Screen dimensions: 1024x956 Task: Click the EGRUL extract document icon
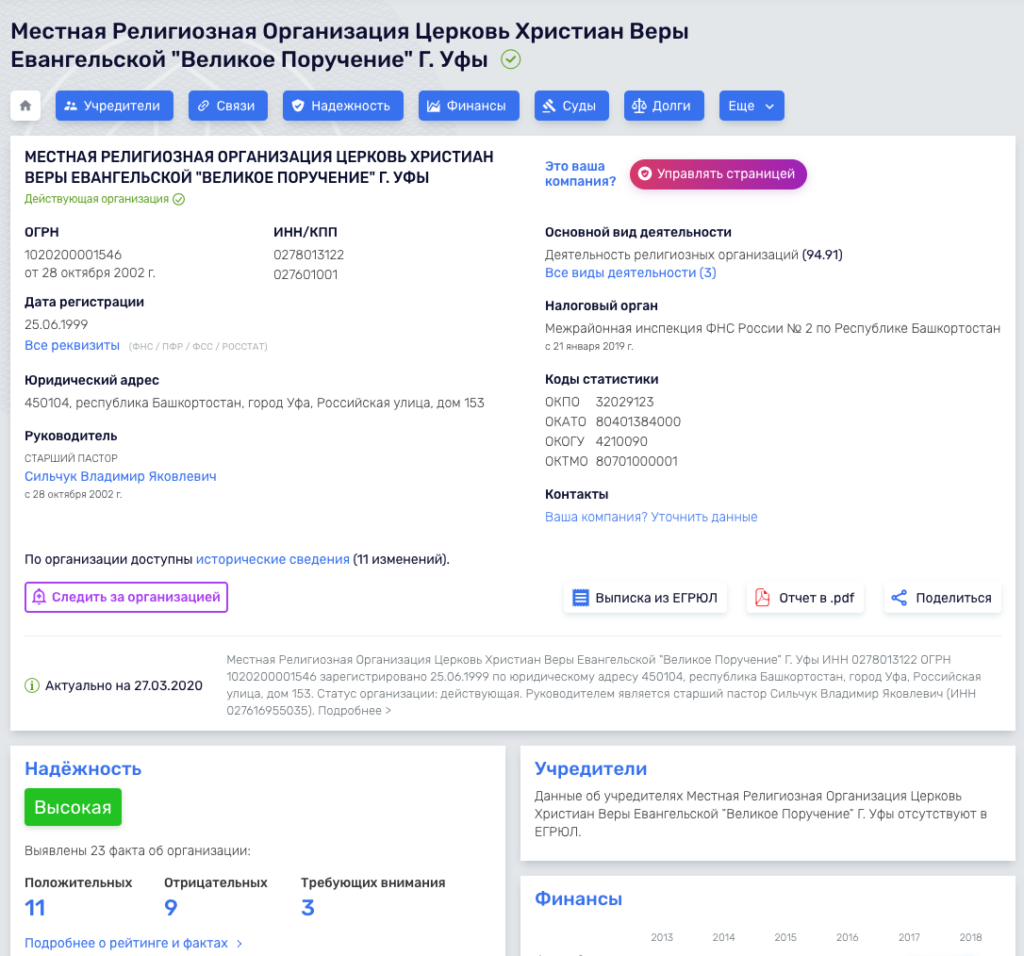point(580,598)
